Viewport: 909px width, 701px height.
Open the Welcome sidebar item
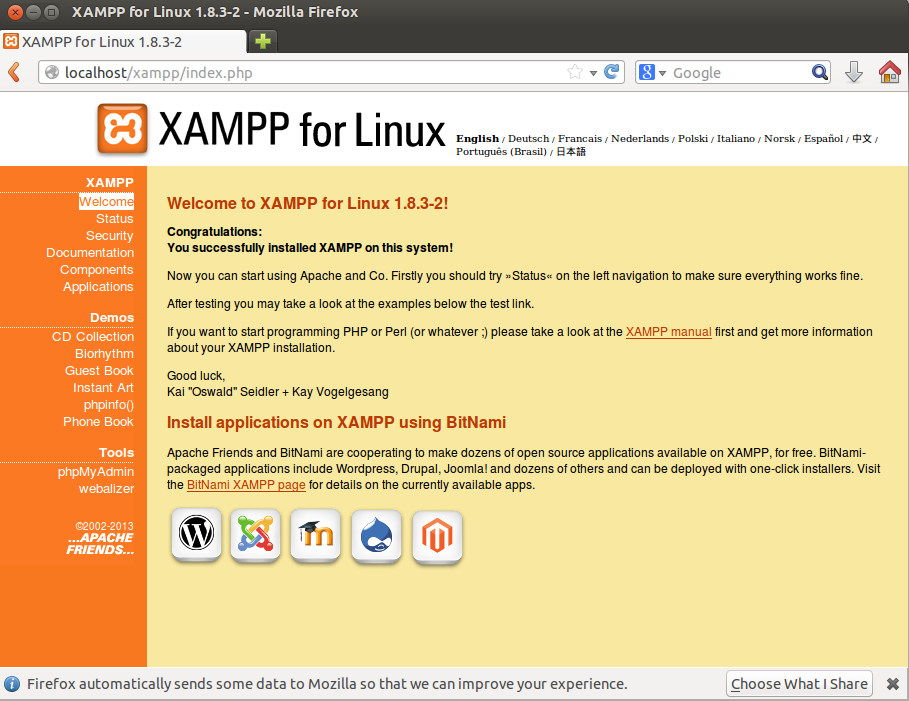[x=107, y=201]
